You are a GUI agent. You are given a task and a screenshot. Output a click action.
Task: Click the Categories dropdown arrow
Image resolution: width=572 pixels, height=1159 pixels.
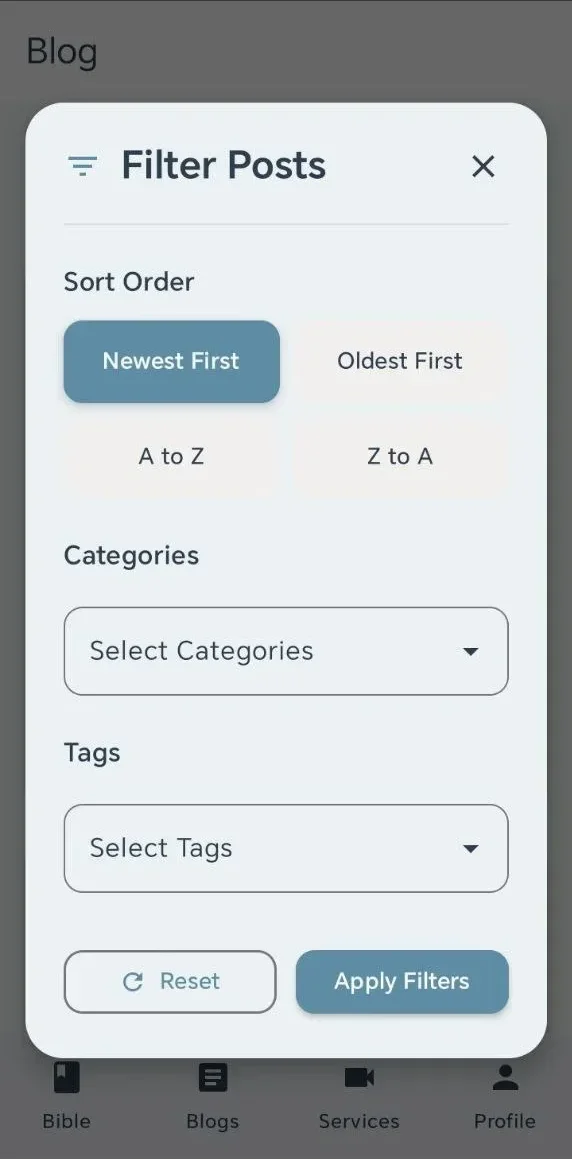pyautogui.click(x=470, y=651)
